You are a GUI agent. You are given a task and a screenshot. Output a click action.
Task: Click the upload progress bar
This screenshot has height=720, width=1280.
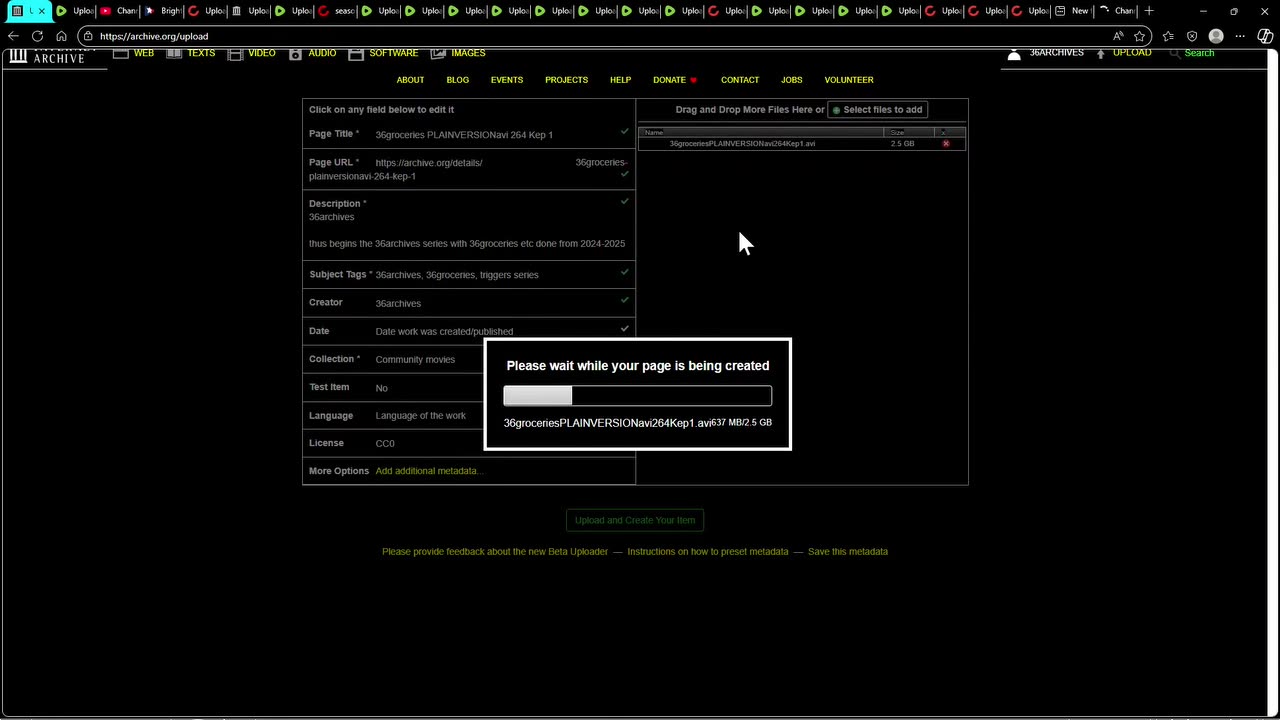[x=637, y=396]
